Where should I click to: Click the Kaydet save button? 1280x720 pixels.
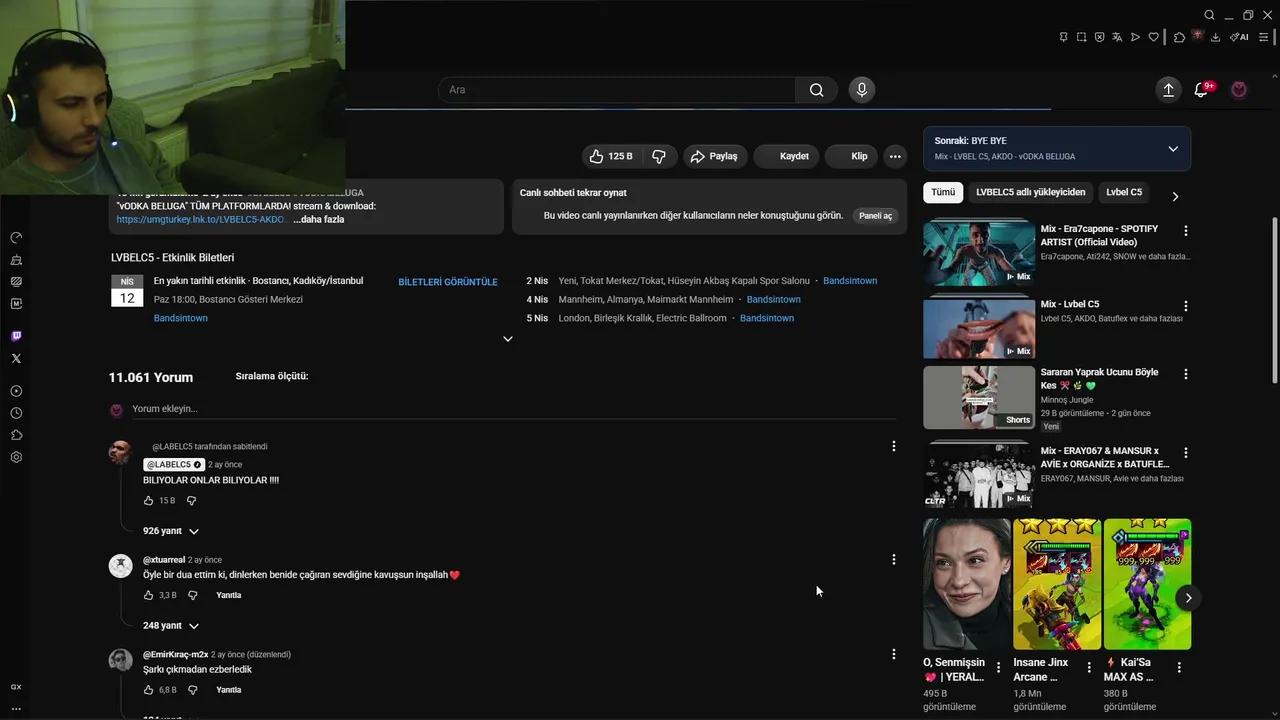[785, 156]
